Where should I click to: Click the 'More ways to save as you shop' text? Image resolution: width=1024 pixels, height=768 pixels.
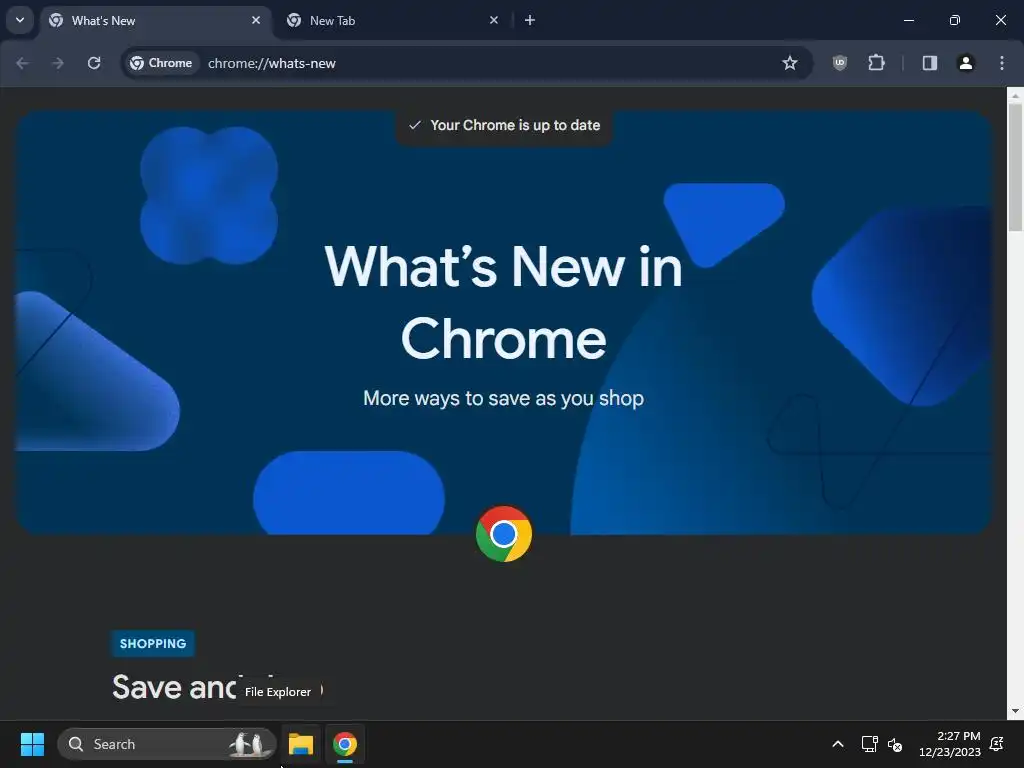504,398
